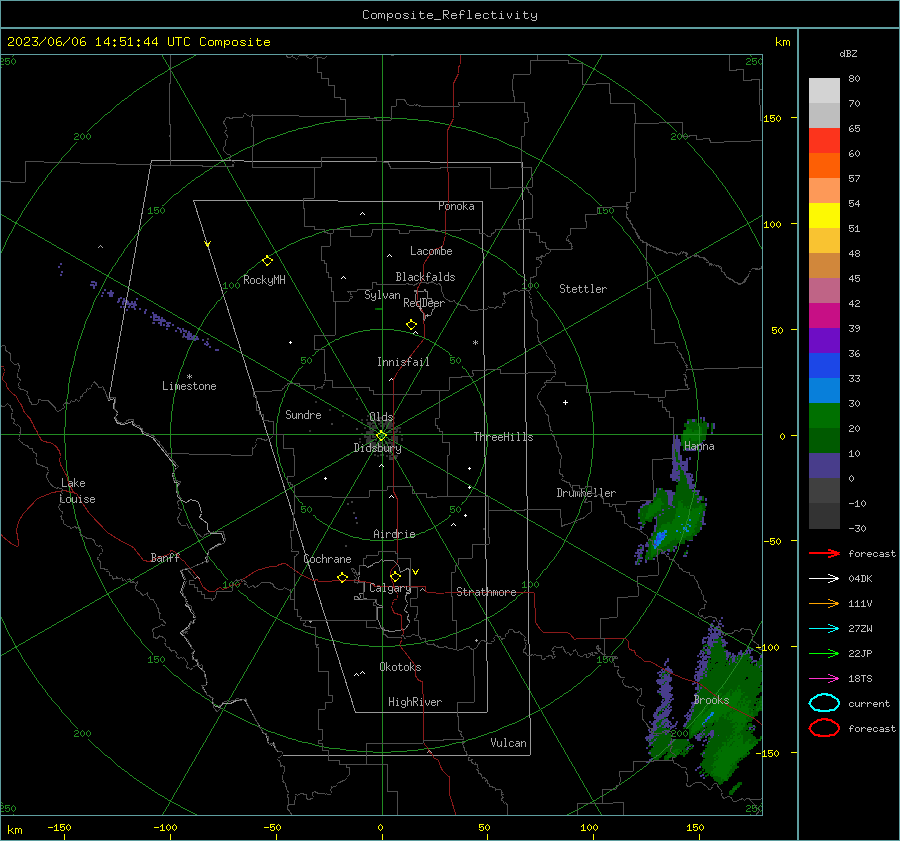Click the ThreeHills town label
This screenshot has height=841, width=900.
click(x=503, y=437)
